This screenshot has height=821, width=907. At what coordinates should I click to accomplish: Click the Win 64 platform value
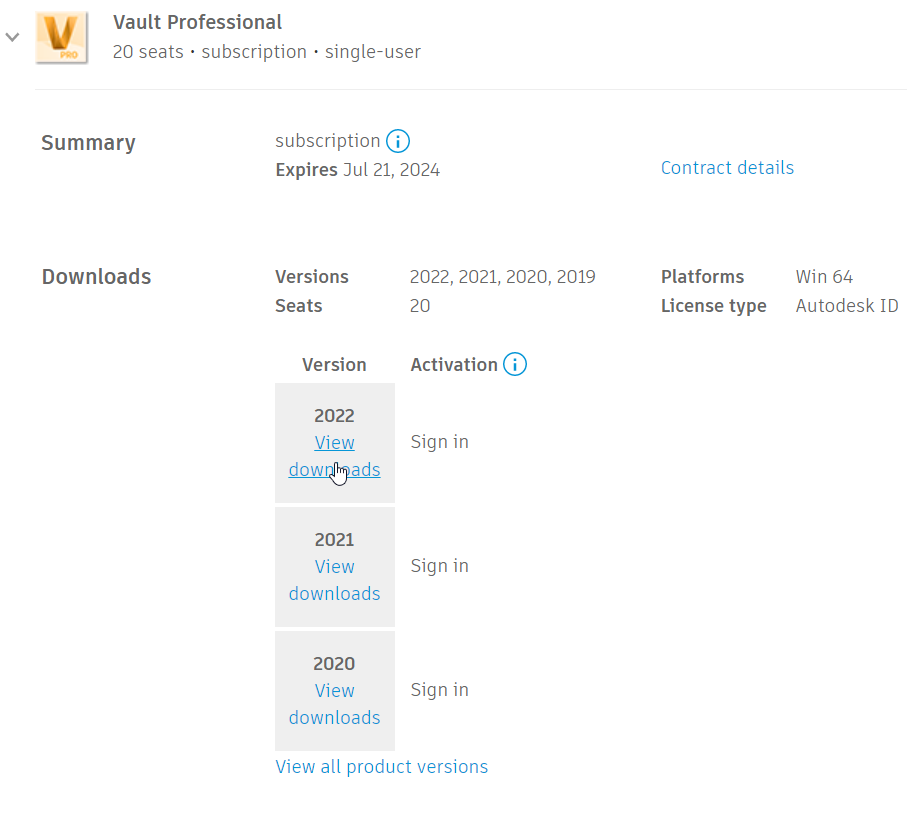824,276
